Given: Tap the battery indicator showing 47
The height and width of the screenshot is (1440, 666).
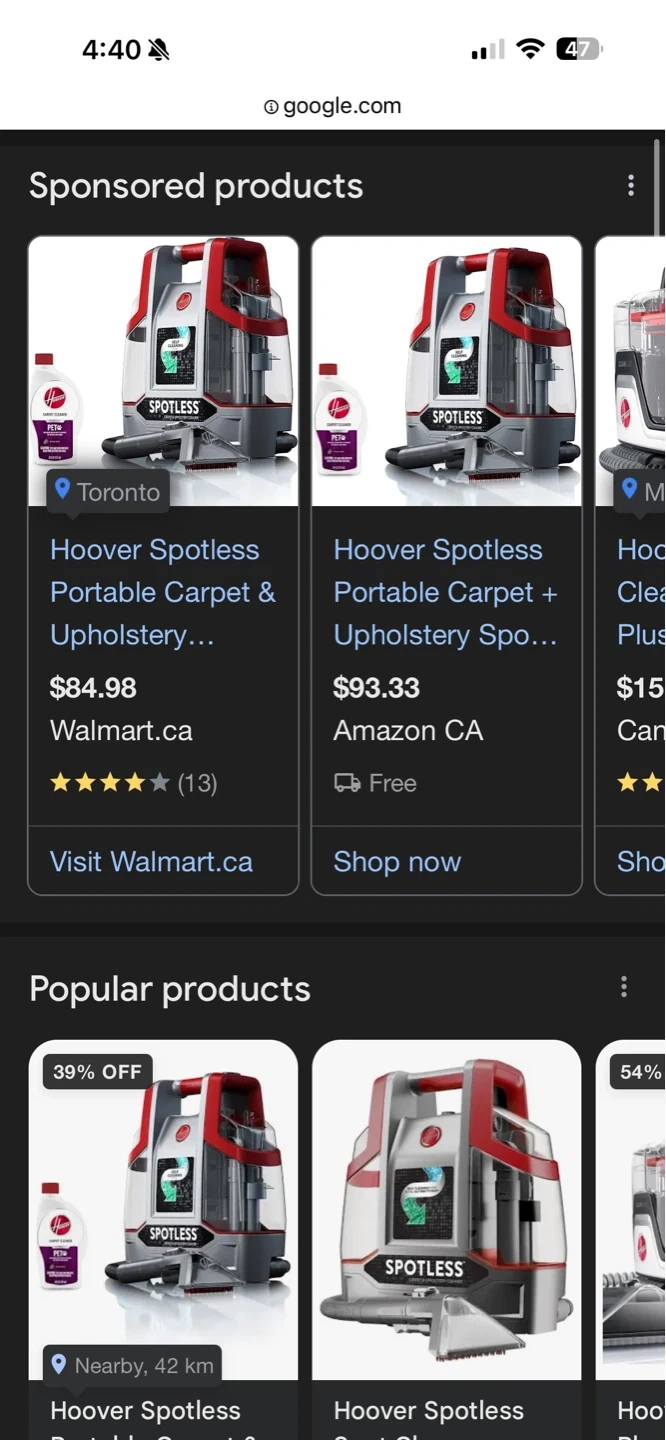Looking at the screenshot, I should [579, 49].
